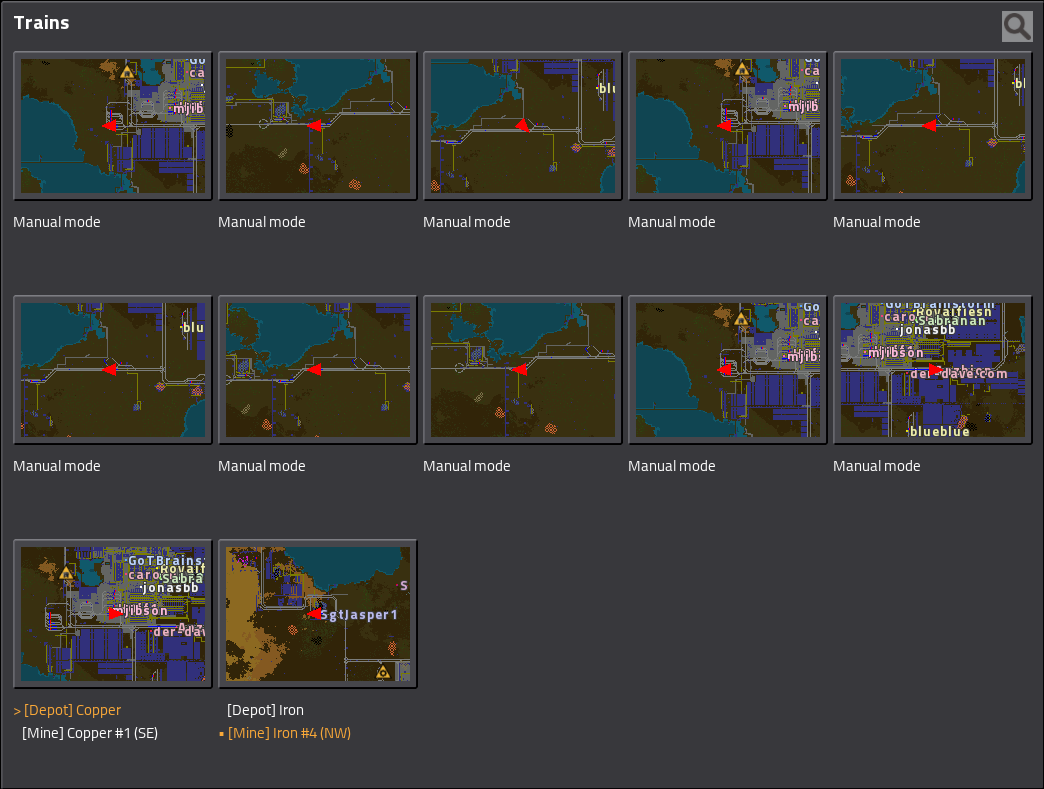Open first train minimap in second row

[x=113, y=370]
